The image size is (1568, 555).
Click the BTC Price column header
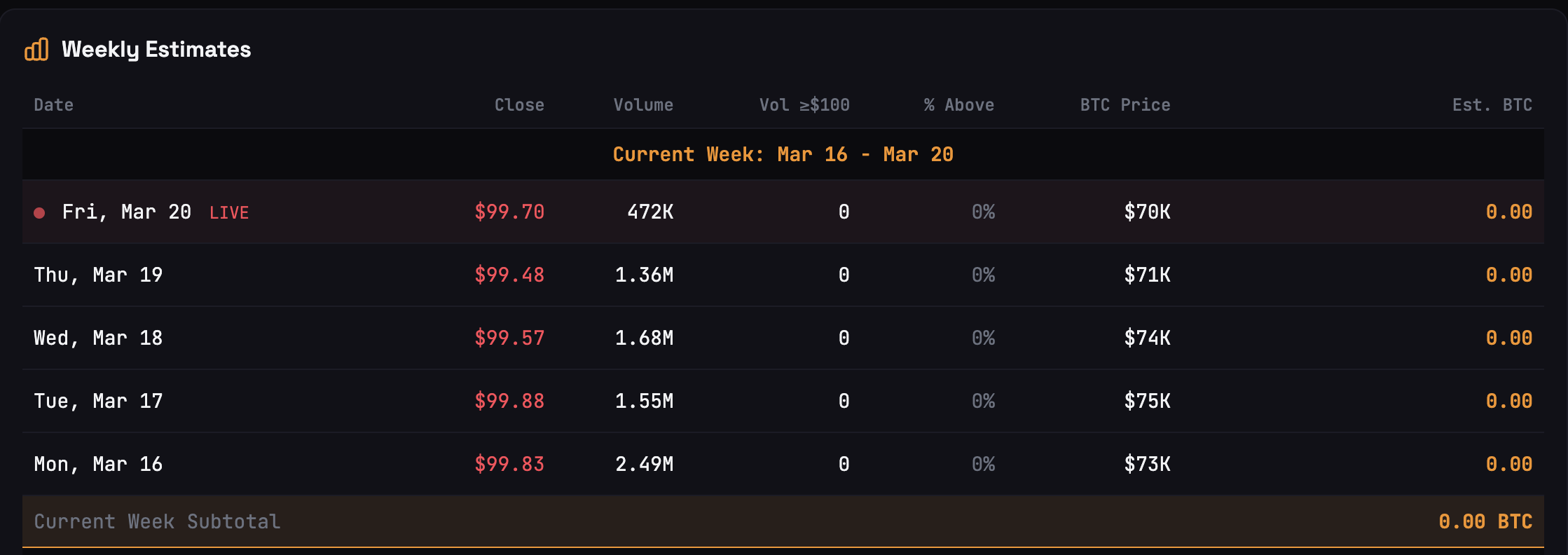coord(1125,105)
